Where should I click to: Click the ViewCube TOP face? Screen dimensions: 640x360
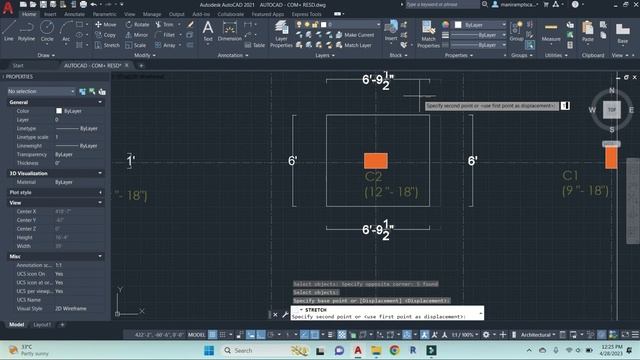point(611,110)
